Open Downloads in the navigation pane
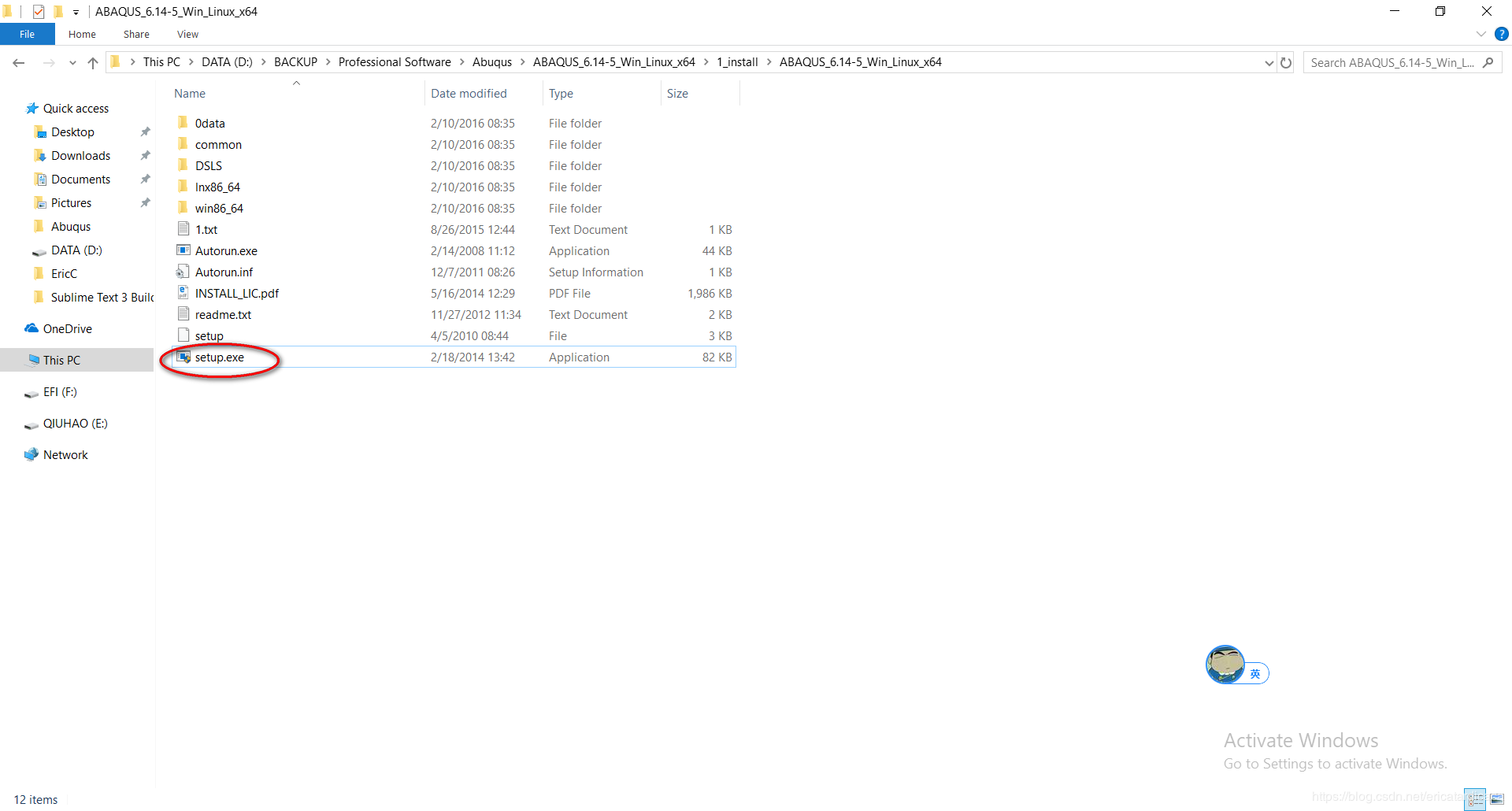This screenshot has height=811, width=1512. coord(80,155)
